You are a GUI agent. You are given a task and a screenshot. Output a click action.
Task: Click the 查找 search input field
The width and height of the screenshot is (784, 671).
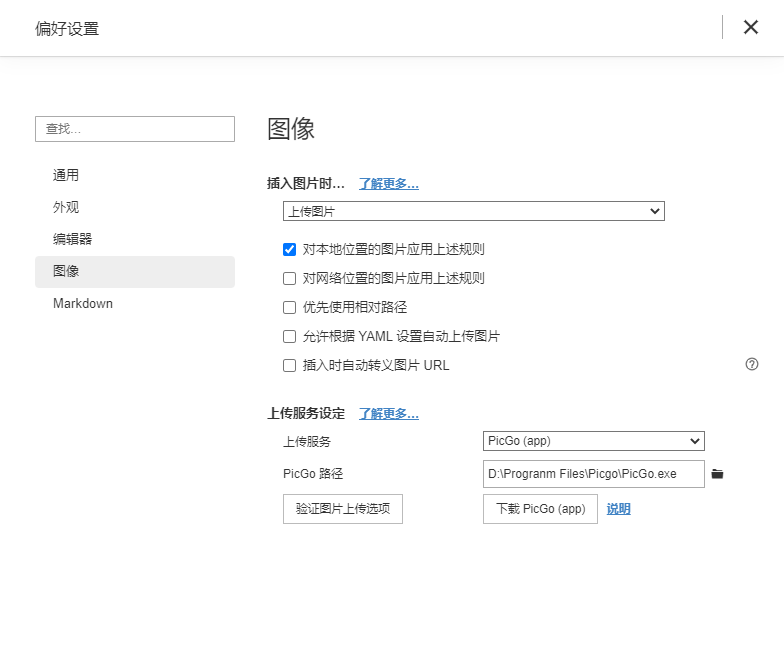[135, 129]
